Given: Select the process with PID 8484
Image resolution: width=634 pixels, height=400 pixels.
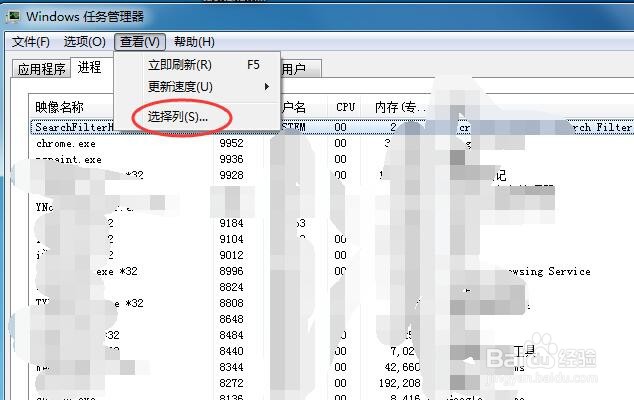Looking at the screenshot, I should pos(231,335).
